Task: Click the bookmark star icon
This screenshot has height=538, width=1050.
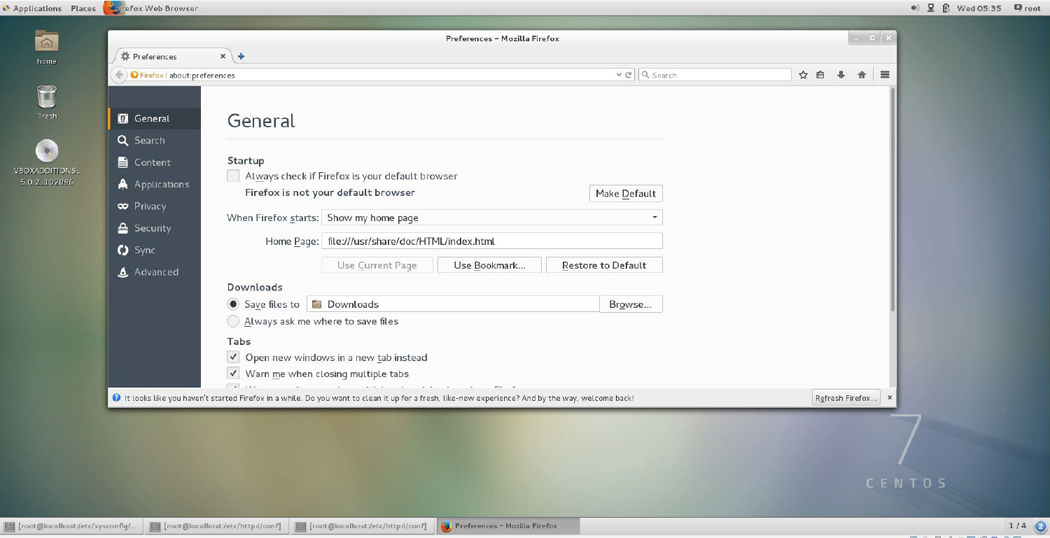Action: coord(803,75)
